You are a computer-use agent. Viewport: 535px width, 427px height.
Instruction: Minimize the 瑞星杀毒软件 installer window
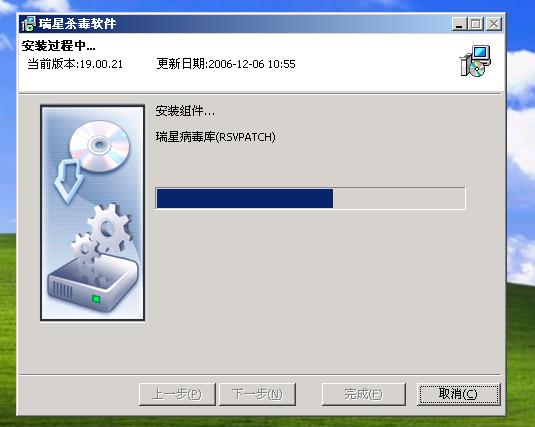pyautogui.click(x=459, y=24)
